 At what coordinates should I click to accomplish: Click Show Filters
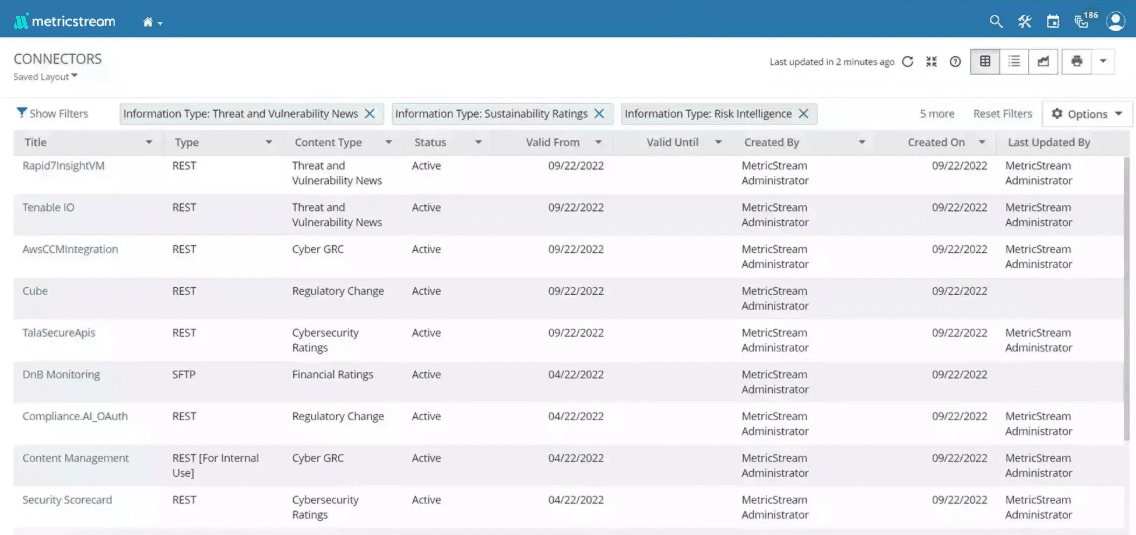52,114
